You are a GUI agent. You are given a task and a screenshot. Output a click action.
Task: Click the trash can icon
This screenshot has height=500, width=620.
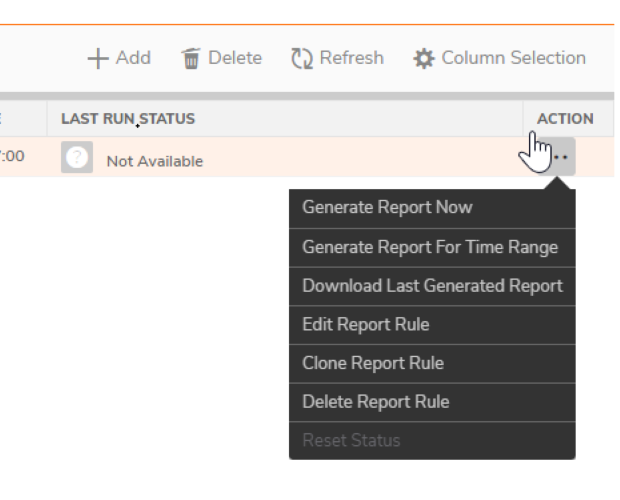tap(190, 58)
